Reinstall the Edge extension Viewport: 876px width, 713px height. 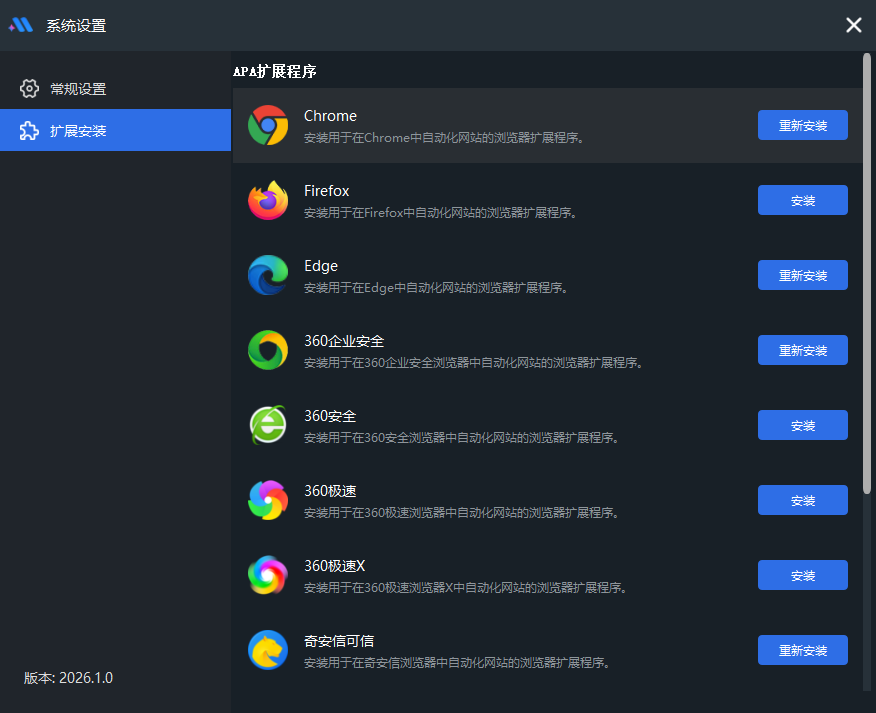[803, 275]
